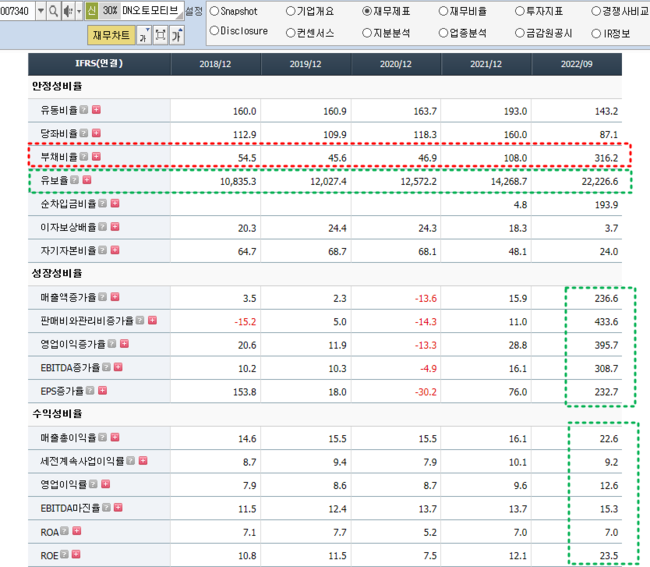Select the 지분분석 radio option
Image resolution: width=650 pixels, height=567 pixels.
[x=367, y=33]
